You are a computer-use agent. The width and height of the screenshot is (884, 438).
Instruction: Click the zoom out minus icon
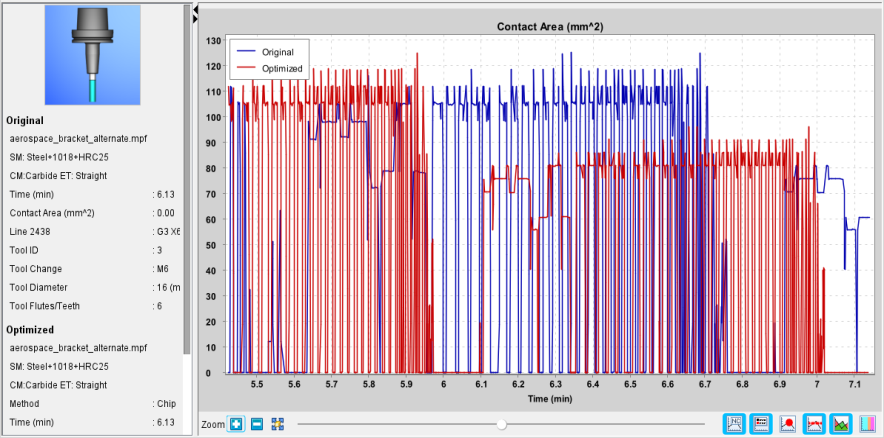tap(257, 424)
